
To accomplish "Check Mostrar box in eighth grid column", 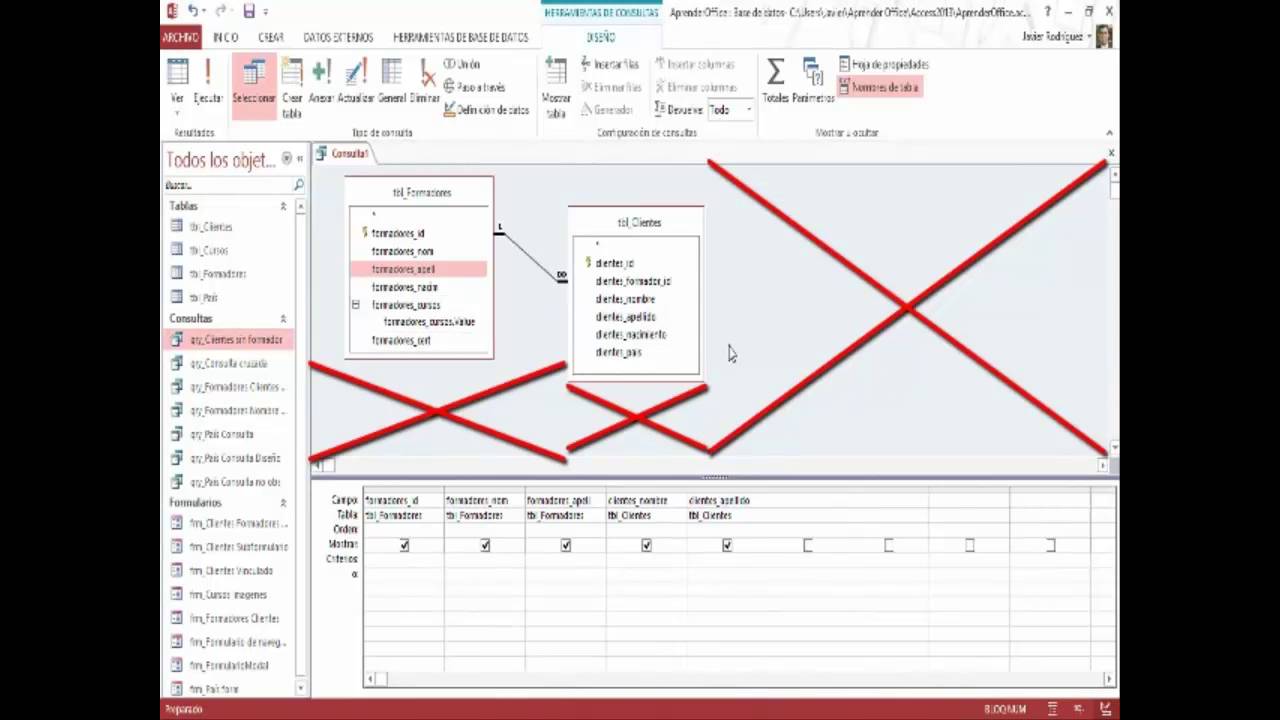I will point(969,545).
